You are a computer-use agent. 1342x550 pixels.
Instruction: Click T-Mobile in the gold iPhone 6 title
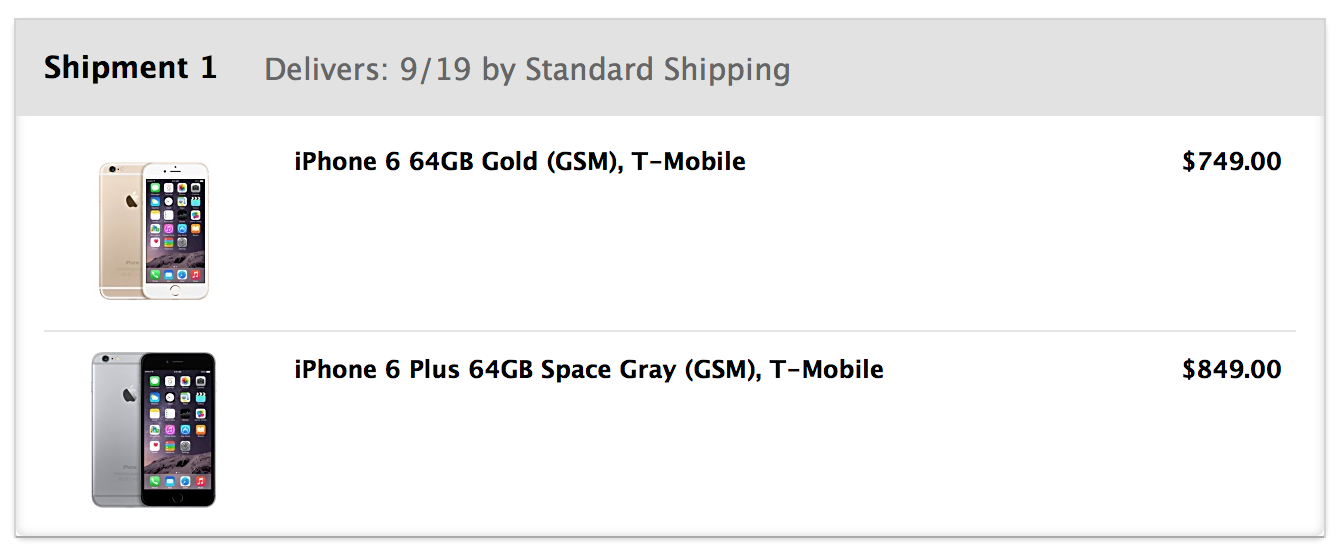point(688,162)
